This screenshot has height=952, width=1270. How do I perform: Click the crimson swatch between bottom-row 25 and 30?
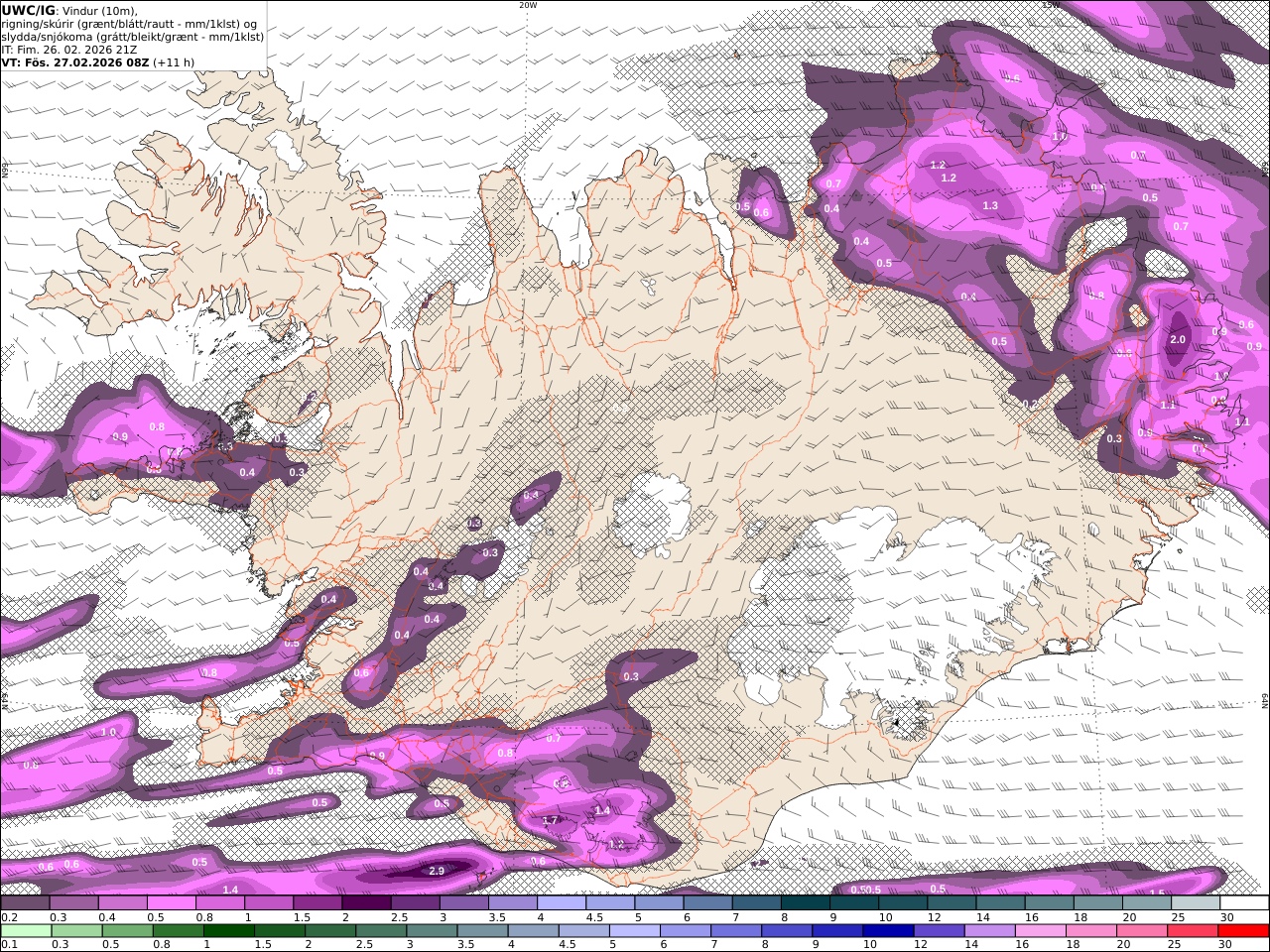click(1192, 931)
